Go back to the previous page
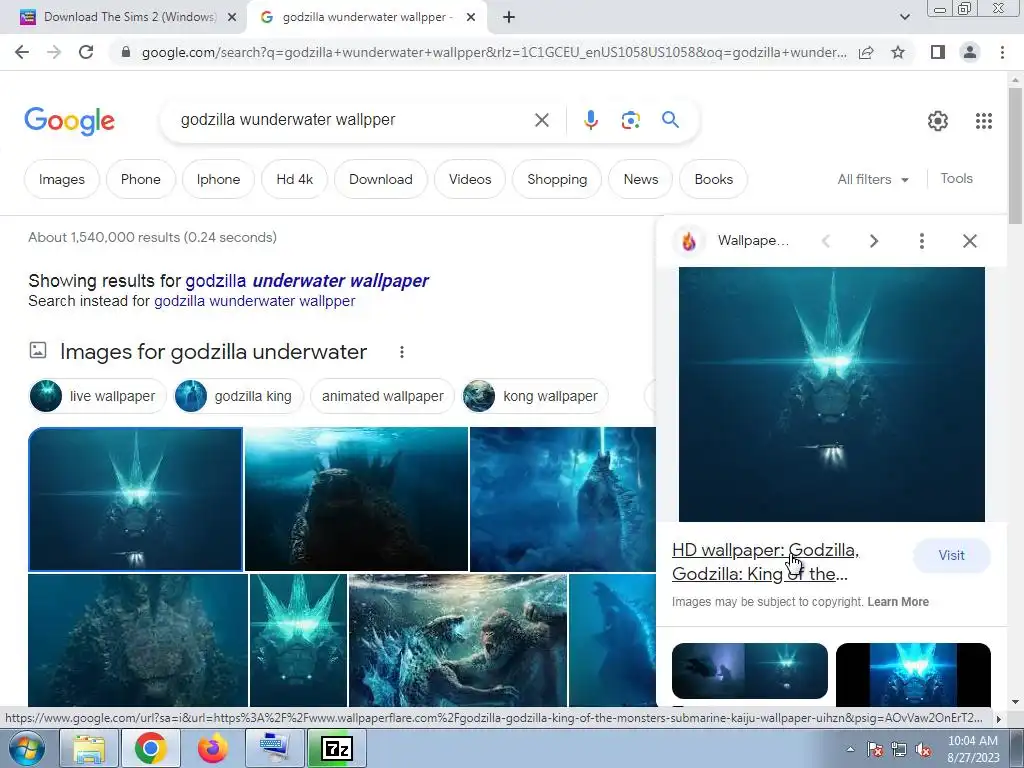 [x=22, y=52]
